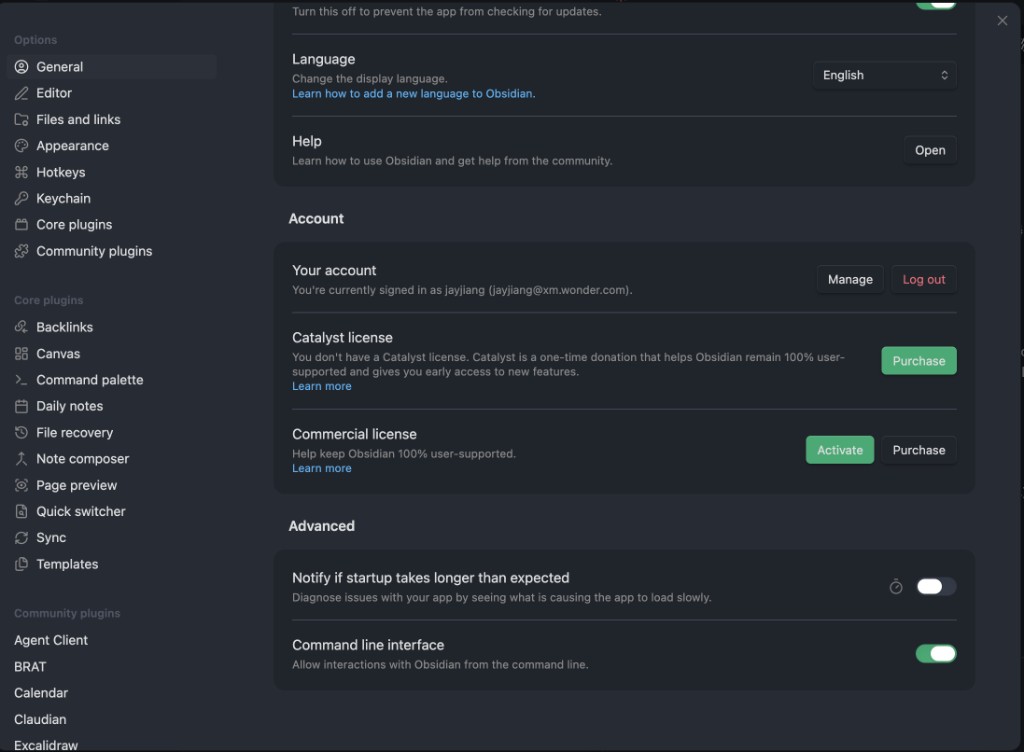Click the Appearance palette icon
Screen dimensions: 1024x752
[22, 146]
